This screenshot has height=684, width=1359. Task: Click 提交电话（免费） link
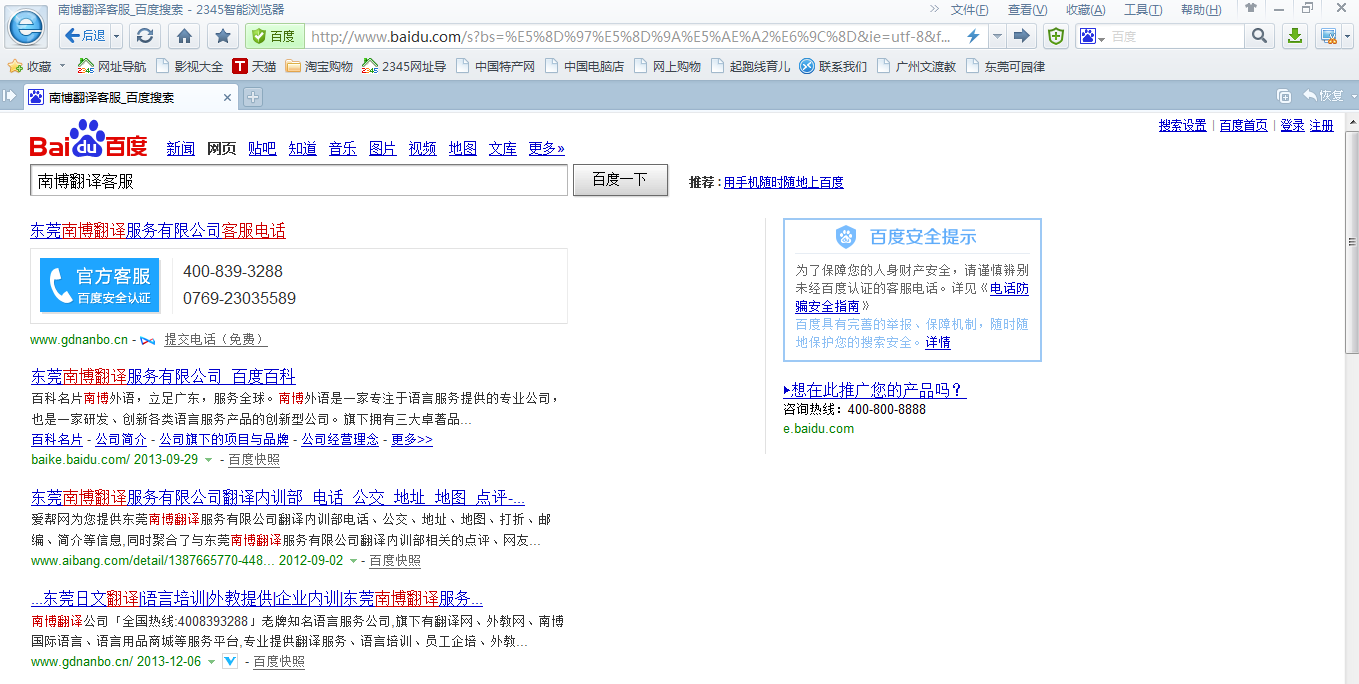click(x=216, y=340)
